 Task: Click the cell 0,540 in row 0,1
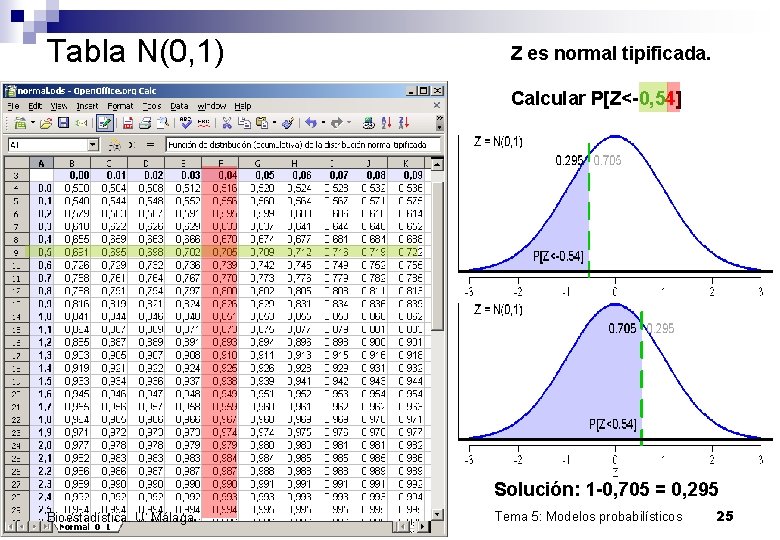[x=72, y=201]
